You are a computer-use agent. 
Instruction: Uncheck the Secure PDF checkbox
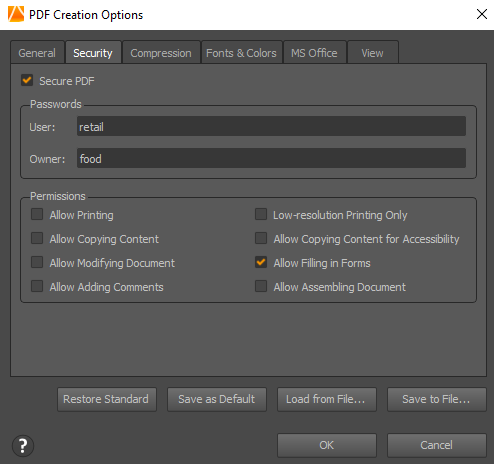coord(27,80)
